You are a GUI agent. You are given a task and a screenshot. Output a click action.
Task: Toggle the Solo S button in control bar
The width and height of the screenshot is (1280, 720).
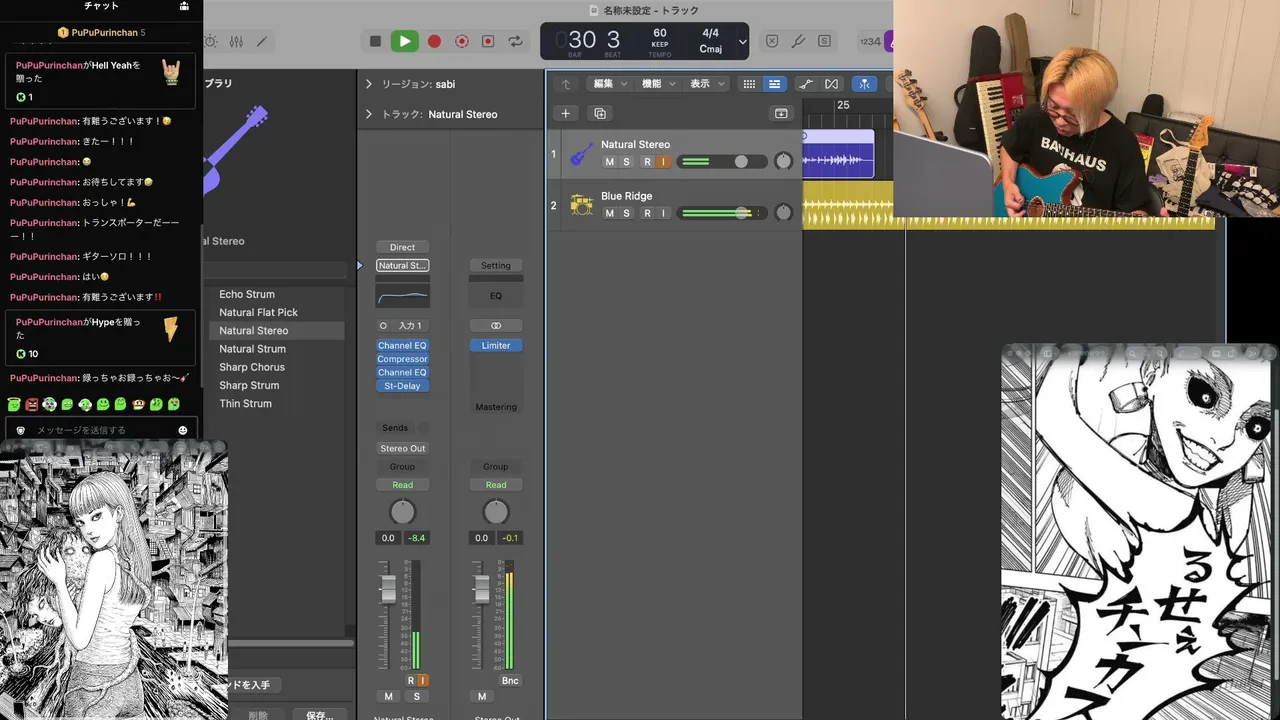(824, 41)
